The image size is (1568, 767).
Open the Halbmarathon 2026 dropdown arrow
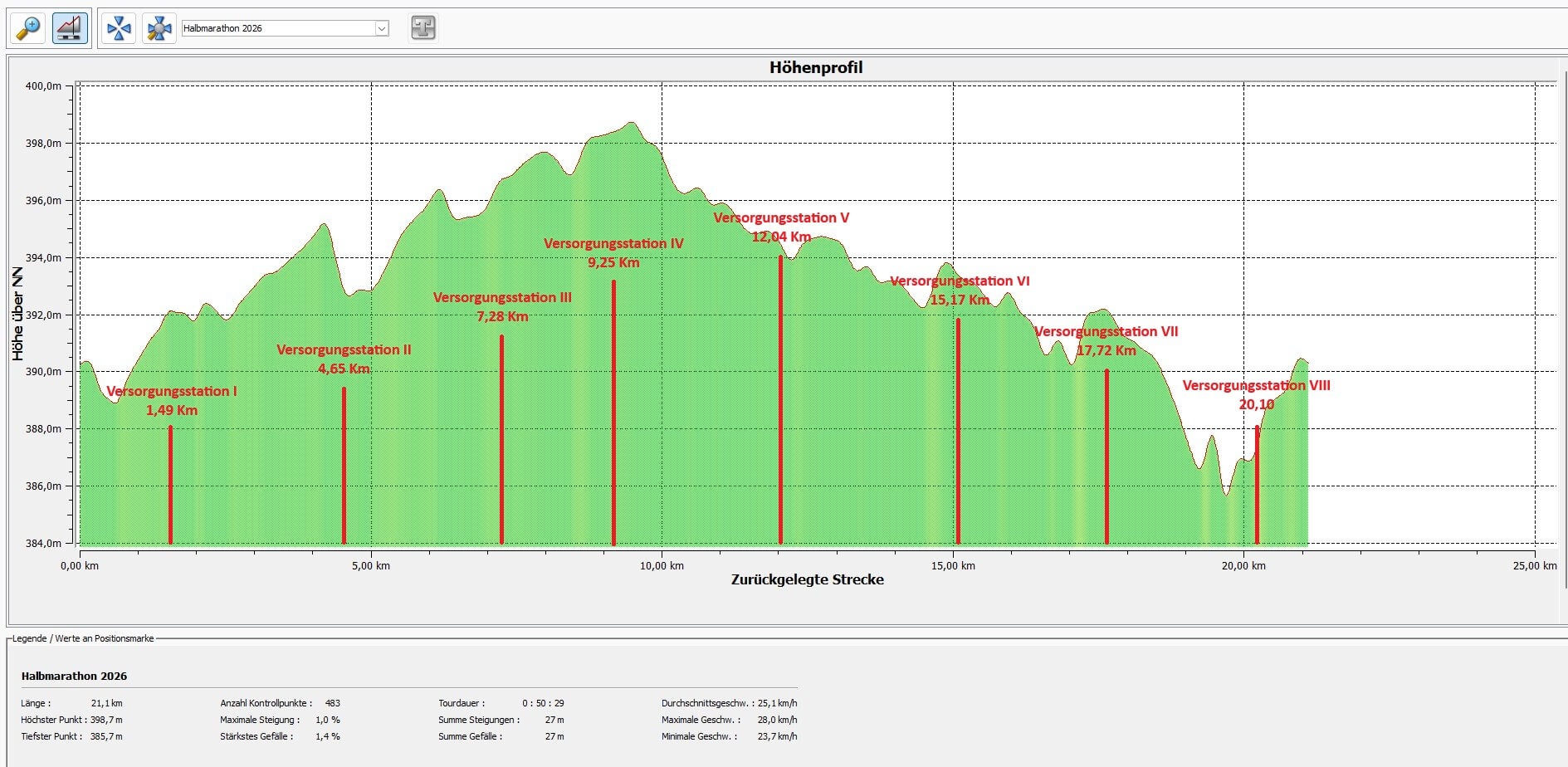tap(382, 28)
